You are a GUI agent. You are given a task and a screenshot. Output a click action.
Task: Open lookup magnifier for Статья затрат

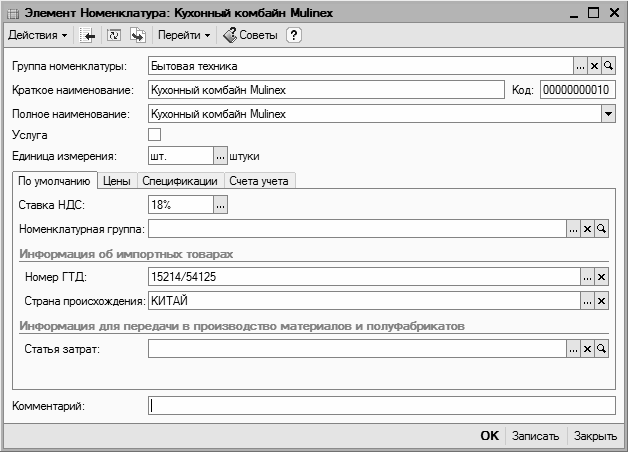(x=601, y=349)
